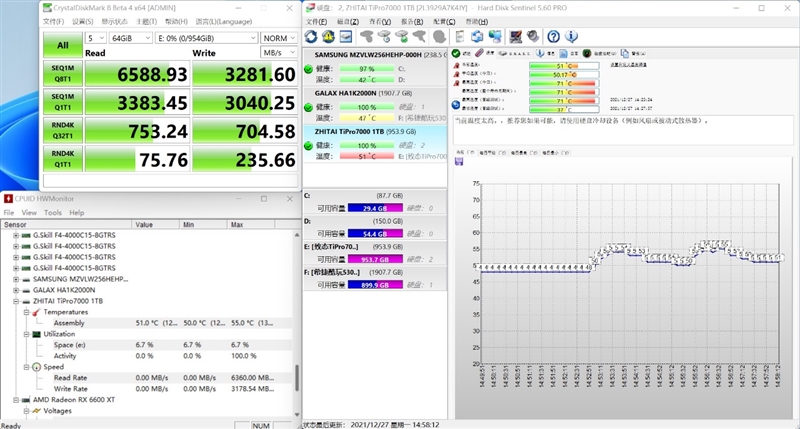Viewport: 800px width, 429px height.
Task: Select the Read Rate row in HWMonitor
Action: pos(147,378)
